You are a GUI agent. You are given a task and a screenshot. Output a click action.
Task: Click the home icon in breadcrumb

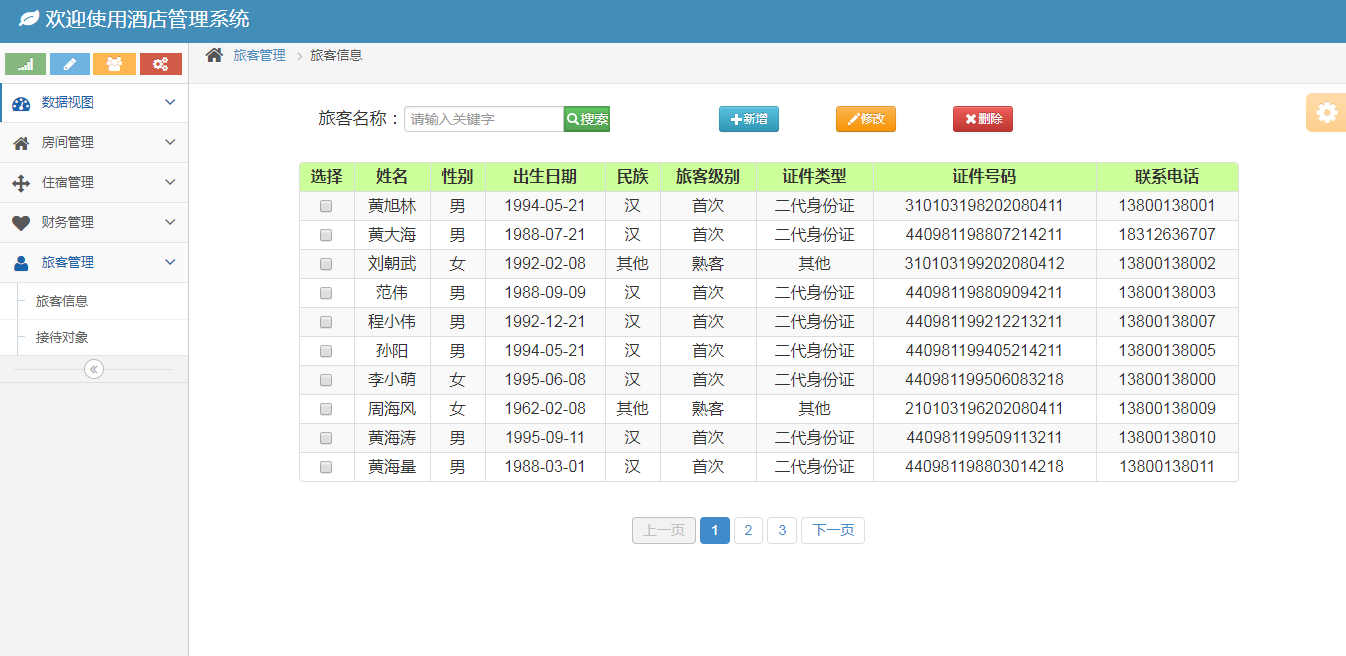(214, 55)
